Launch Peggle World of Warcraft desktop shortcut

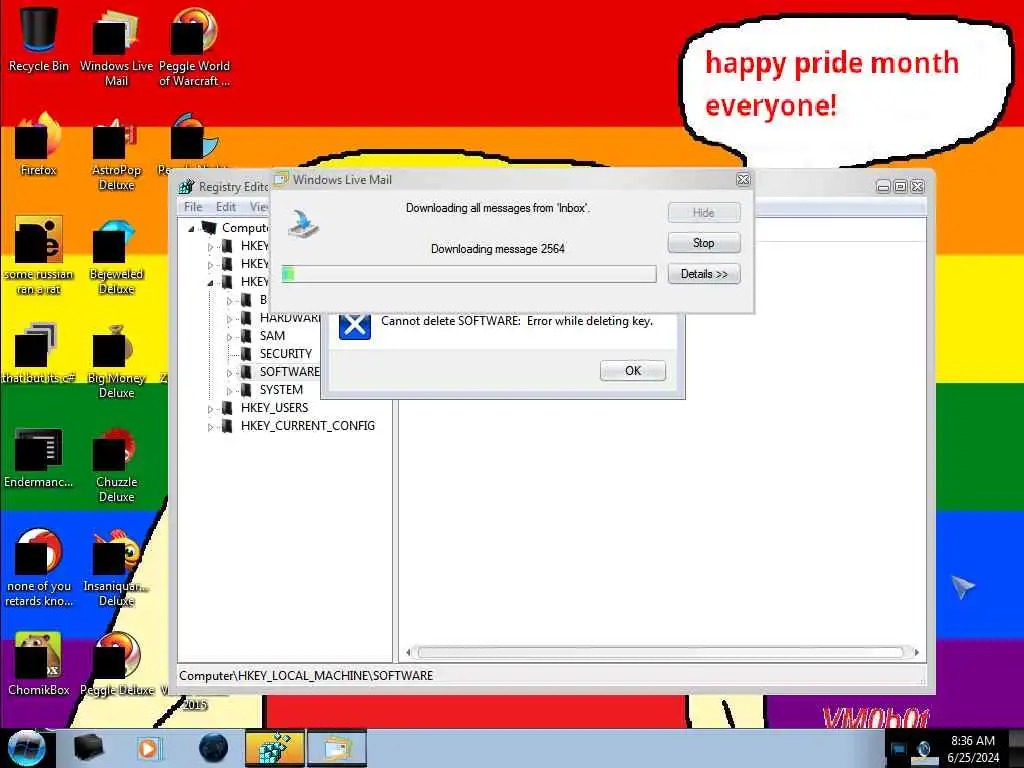[x=194, y=46]
